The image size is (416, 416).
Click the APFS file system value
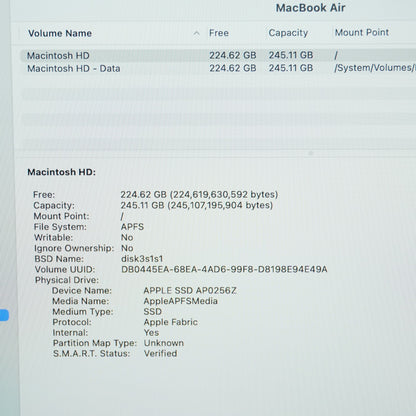click(132, 227)
